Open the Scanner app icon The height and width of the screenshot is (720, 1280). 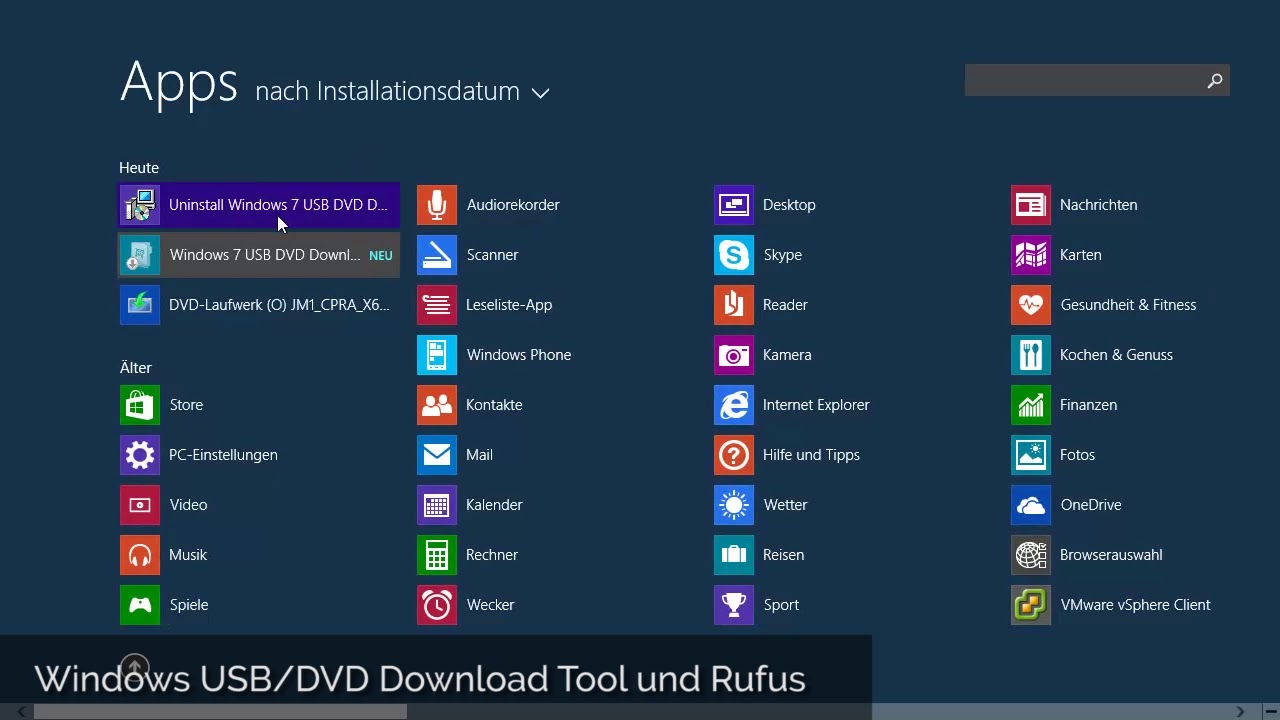point(437,255)
